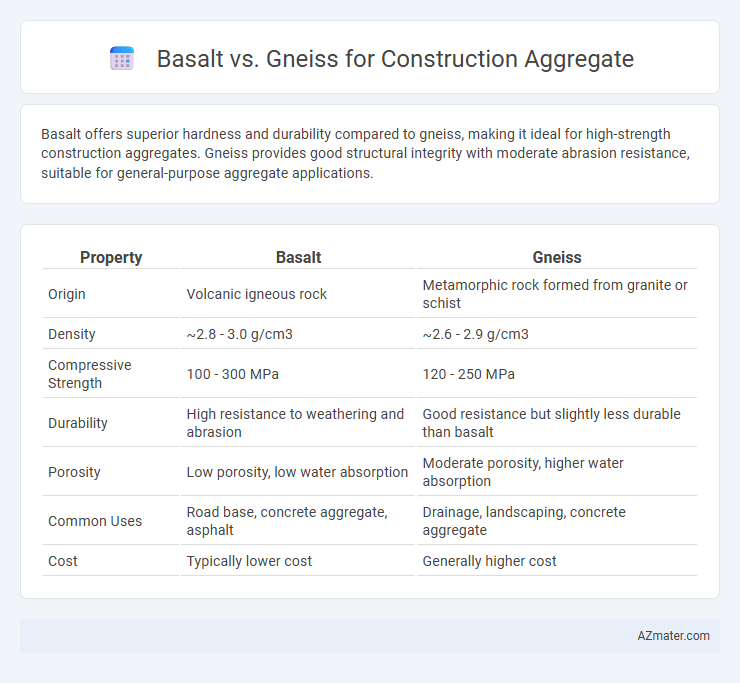Select the 'Property' column header
This screenshot has height=683, width=740.
click(x=111, y=257)
